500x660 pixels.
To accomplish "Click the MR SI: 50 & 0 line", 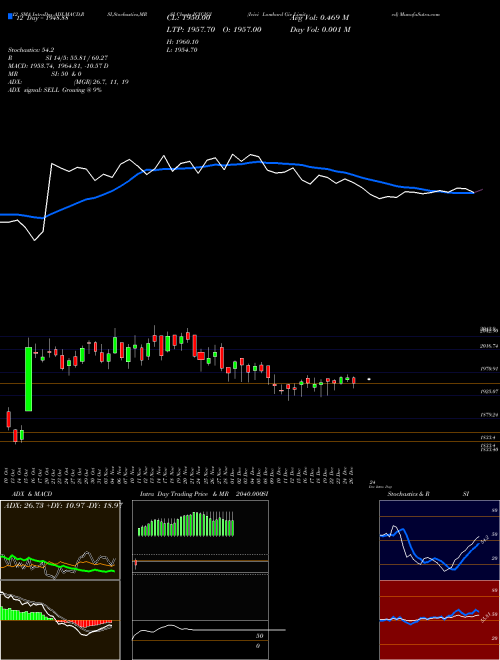I will tap(45, 74).
